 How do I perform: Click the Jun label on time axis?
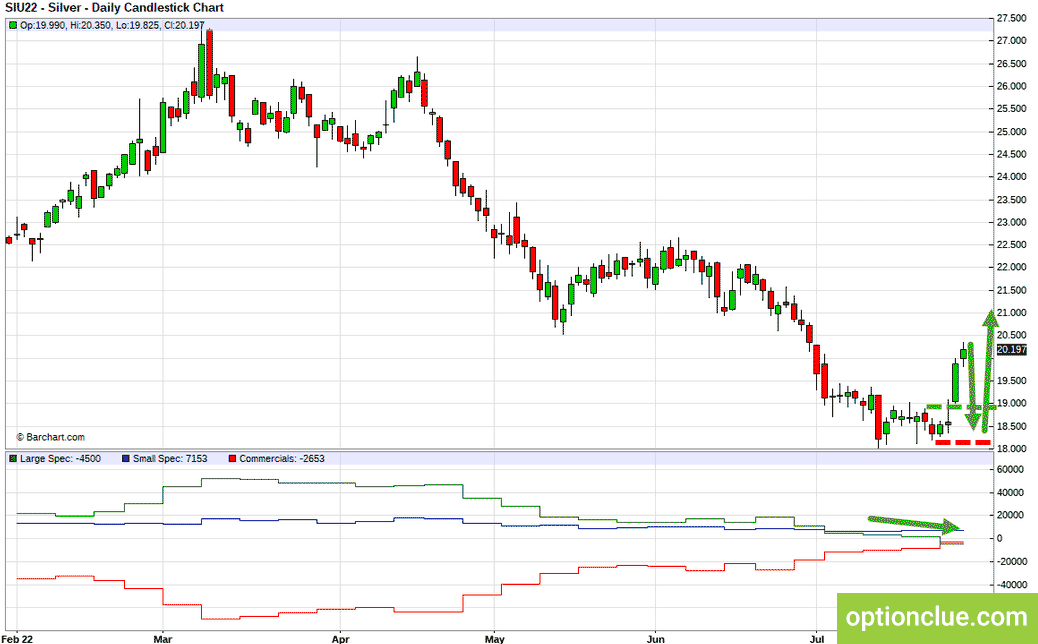pyautogui.click(x=655, y=639)
